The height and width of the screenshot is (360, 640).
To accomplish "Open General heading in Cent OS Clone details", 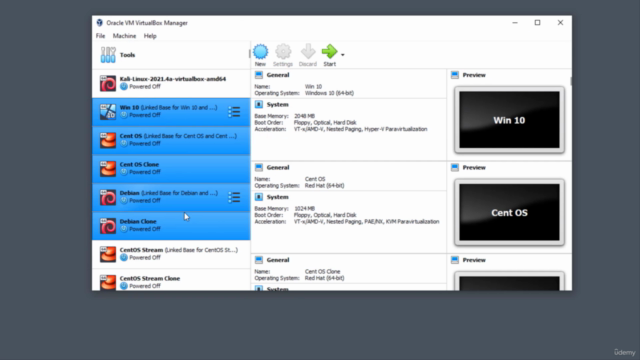I will click(x=278, y=260).
